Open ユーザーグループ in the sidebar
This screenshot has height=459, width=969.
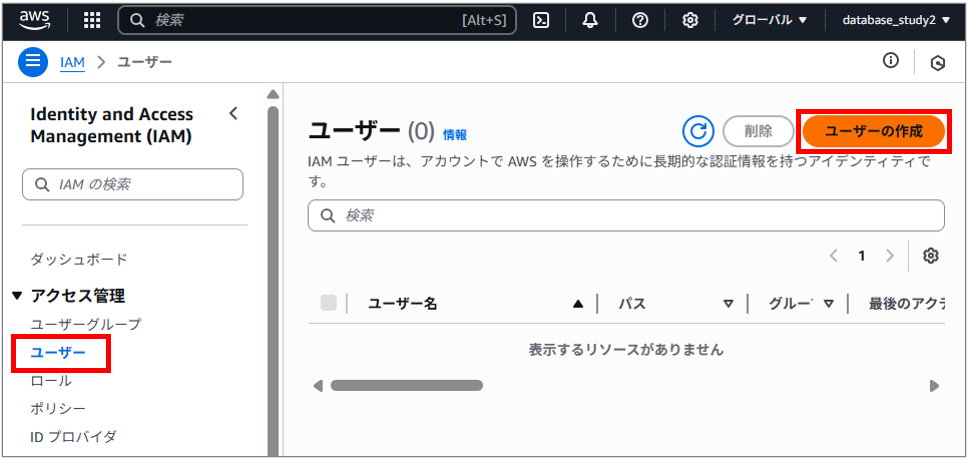pyautogui.click(x=86, y=324)
